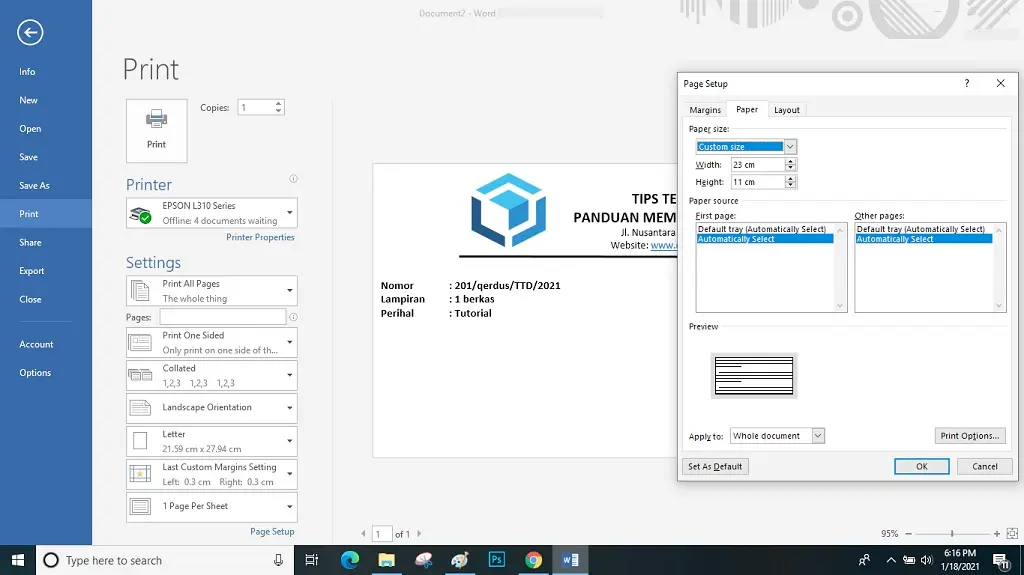This screenshot has width=1024, height=575.
Task: Open Photoshop from the taskbar
Action: [x=496, y=560]
